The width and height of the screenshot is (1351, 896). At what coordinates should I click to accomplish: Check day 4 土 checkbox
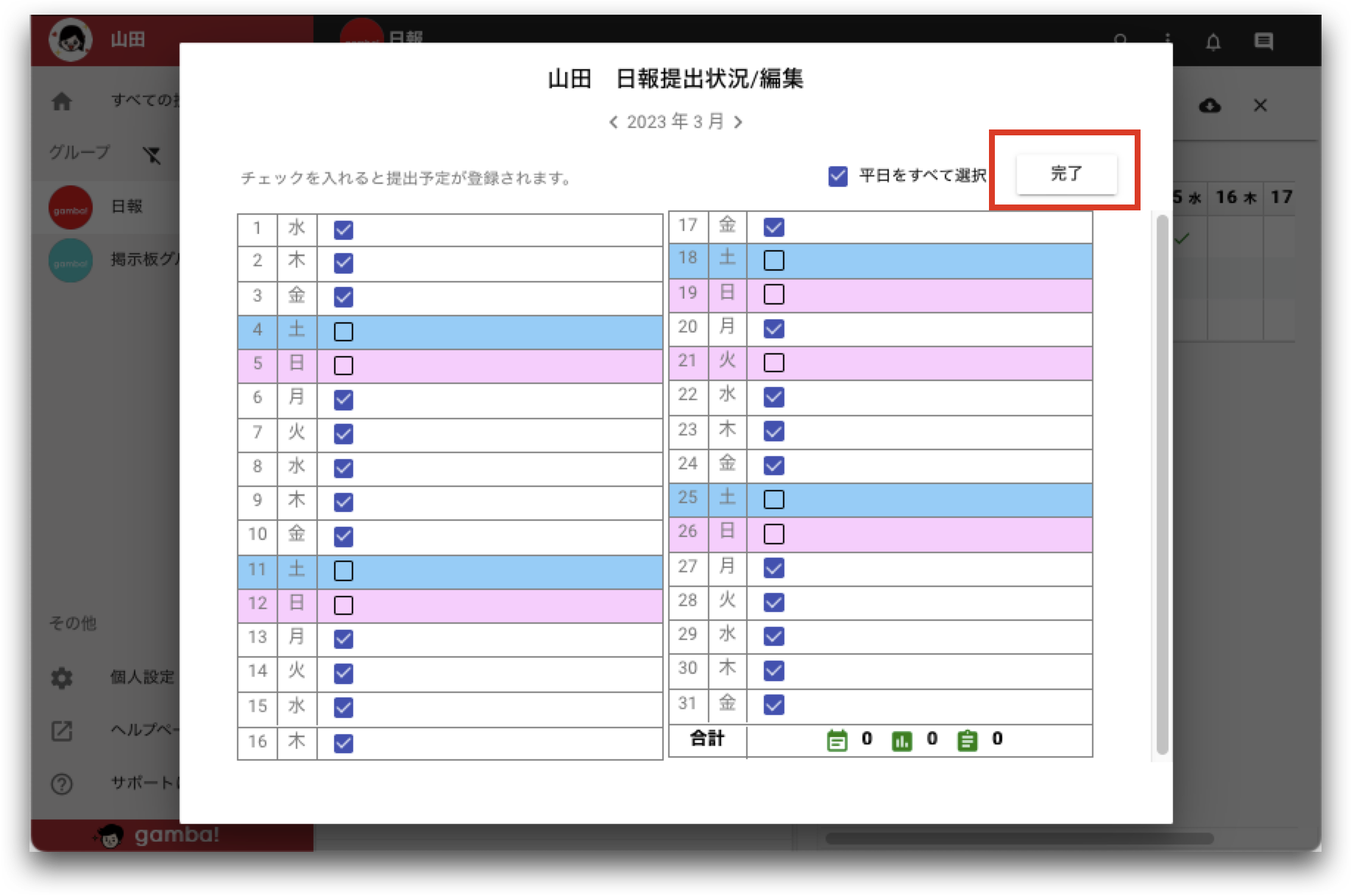[344, 332]
